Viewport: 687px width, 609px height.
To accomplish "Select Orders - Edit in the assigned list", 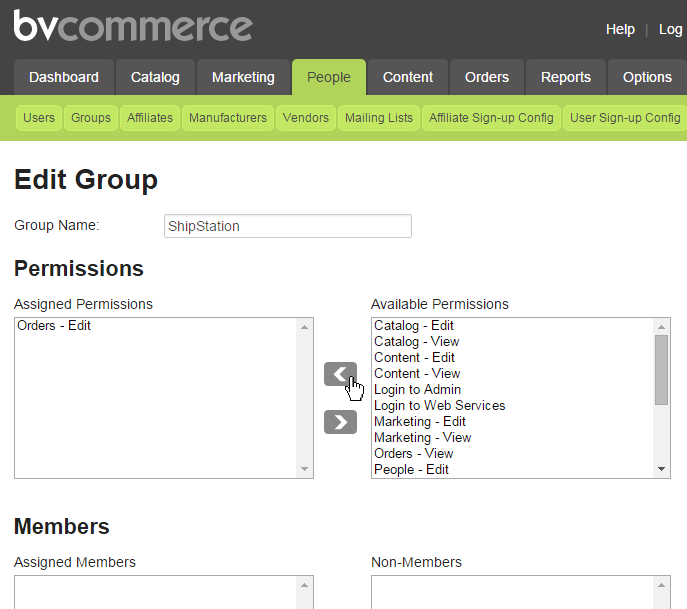I will (x=54, y=326).
